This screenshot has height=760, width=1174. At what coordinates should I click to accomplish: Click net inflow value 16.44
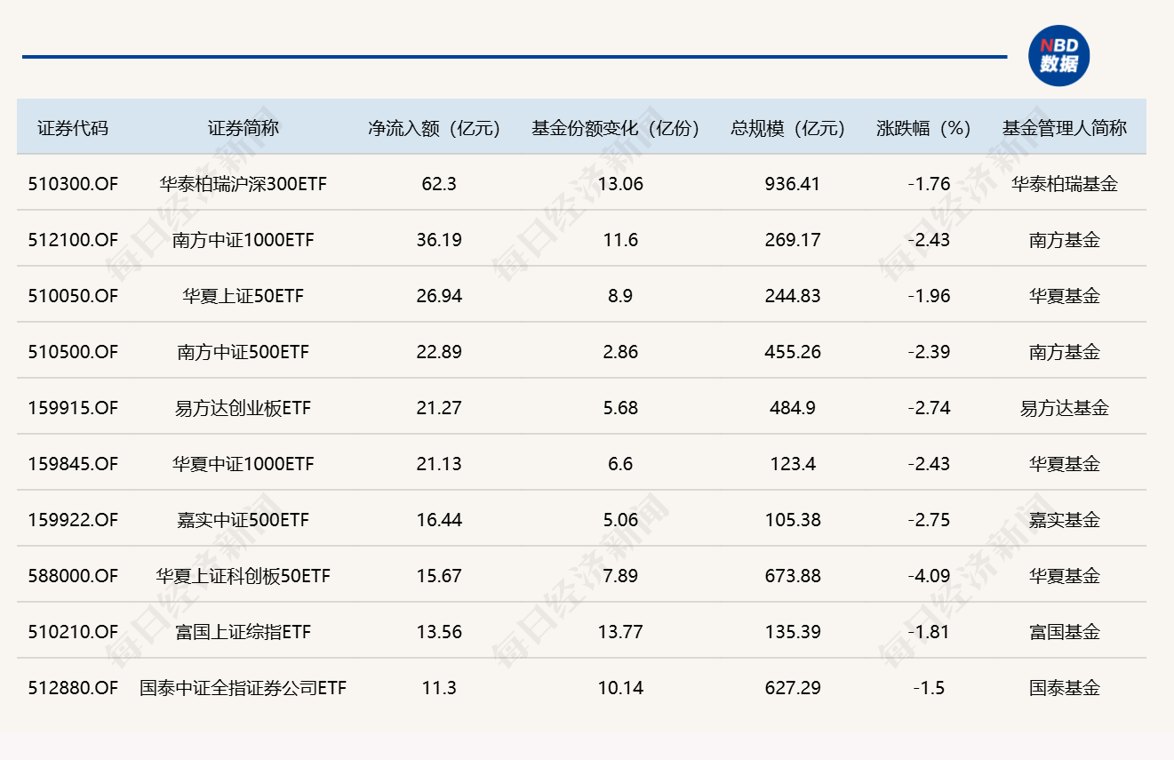pos(439,520)
